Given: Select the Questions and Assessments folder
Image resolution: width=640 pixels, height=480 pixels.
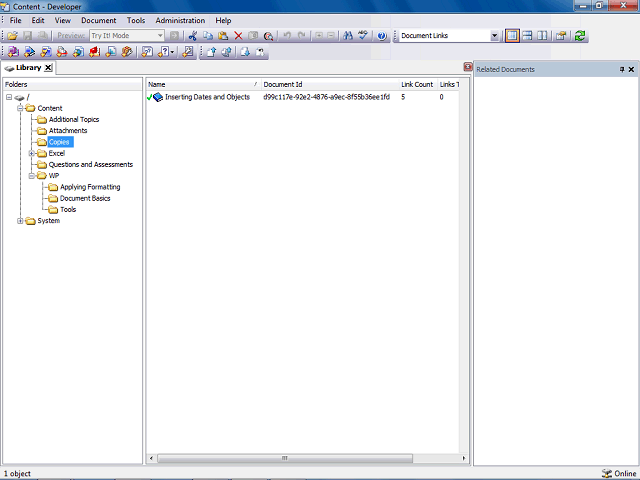Looking at the screenshot, I should 91,164.
